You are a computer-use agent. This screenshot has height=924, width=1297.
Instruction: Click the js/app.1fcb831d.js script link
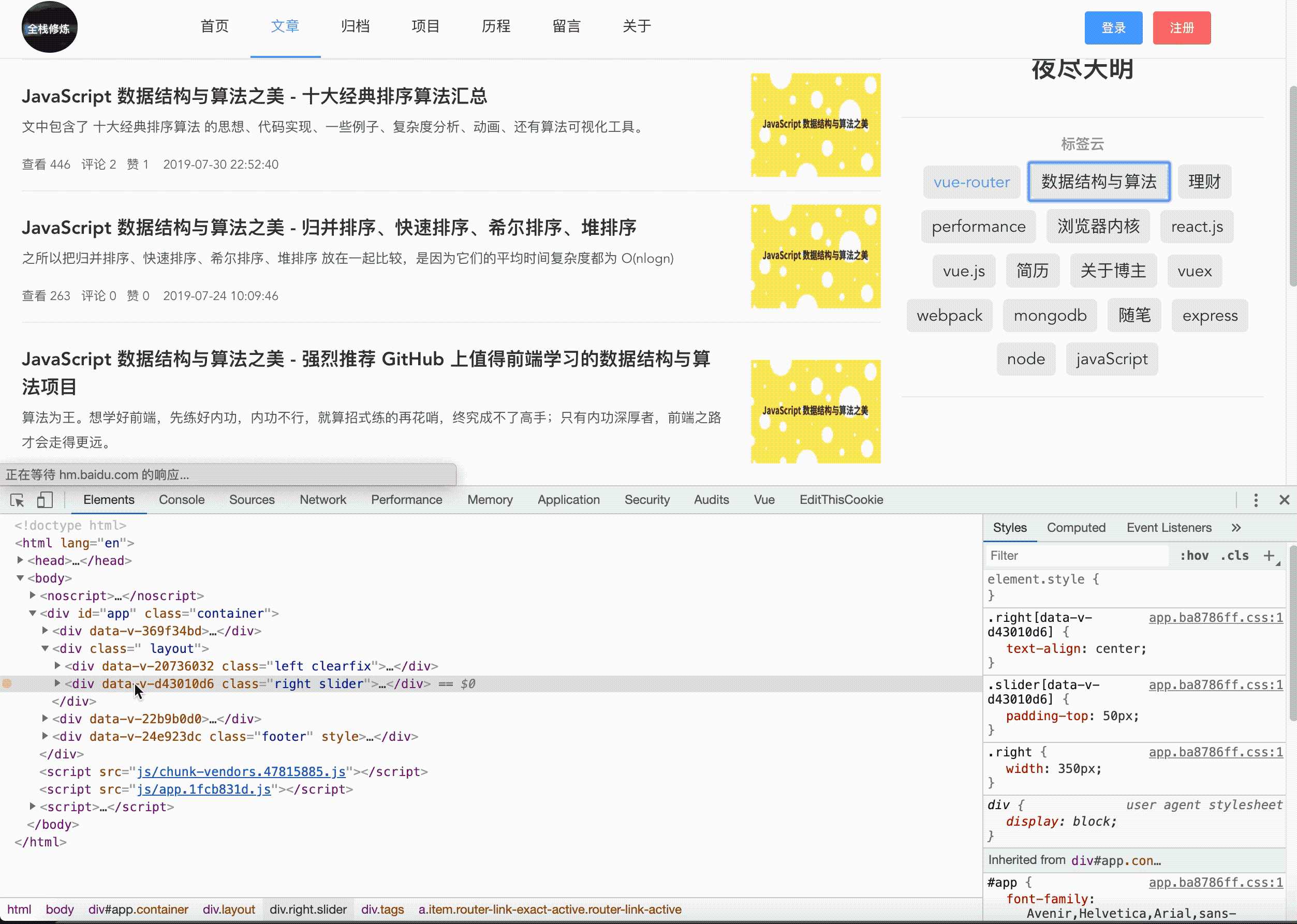click(204, 789)
